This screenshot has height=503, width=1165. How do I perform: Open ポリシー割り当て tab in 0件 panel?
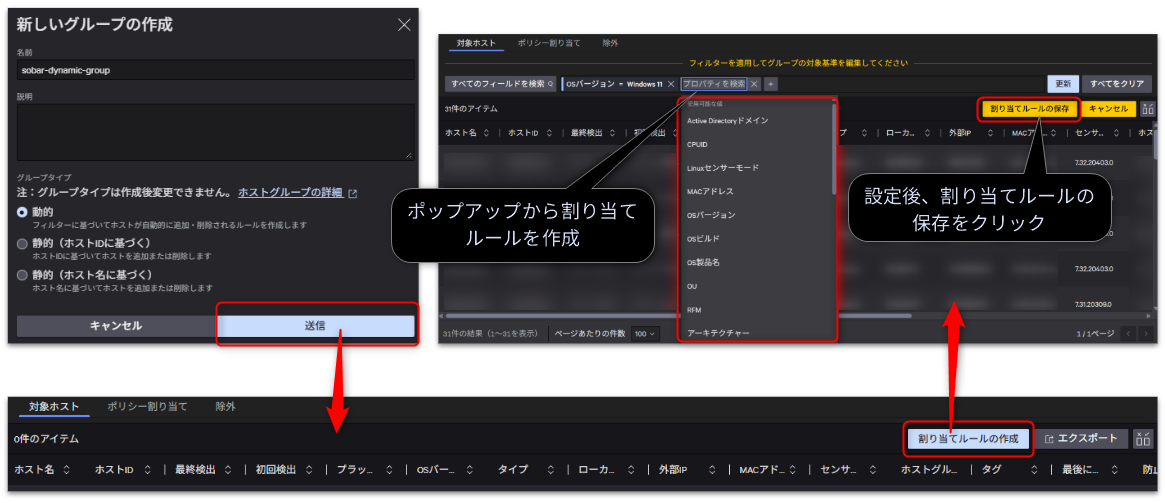point(147,406)
